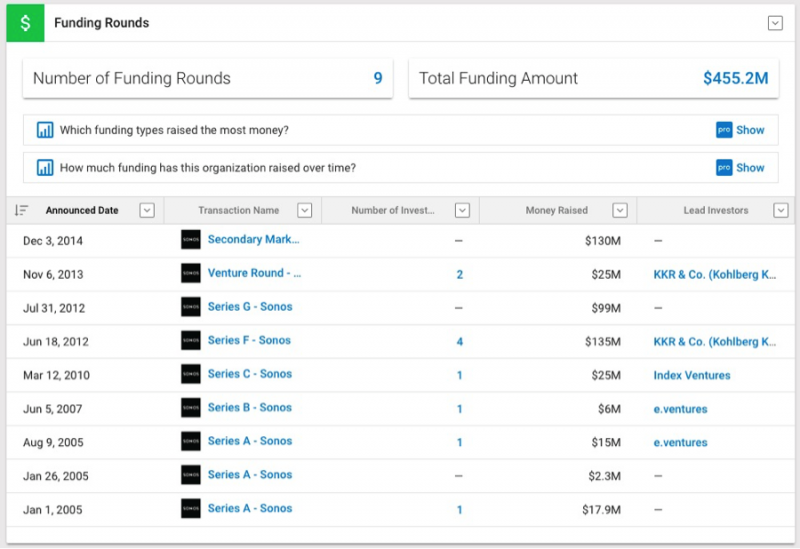
Task: Open Number of Investors column dropdown
Action: pos(462,210)
